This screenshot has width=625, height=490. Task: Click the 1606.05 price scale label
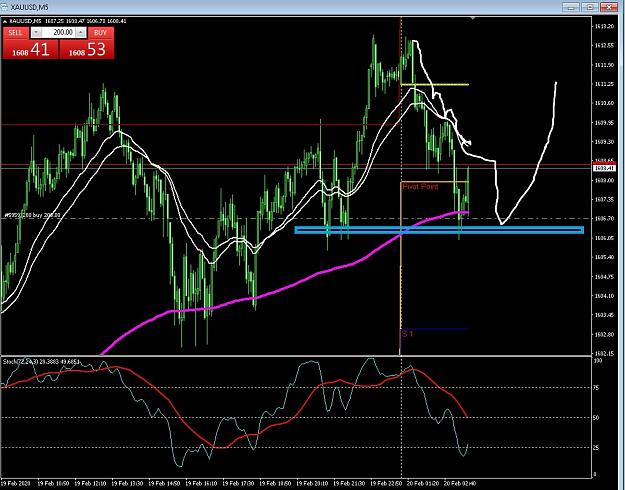(x=604, y=238)
